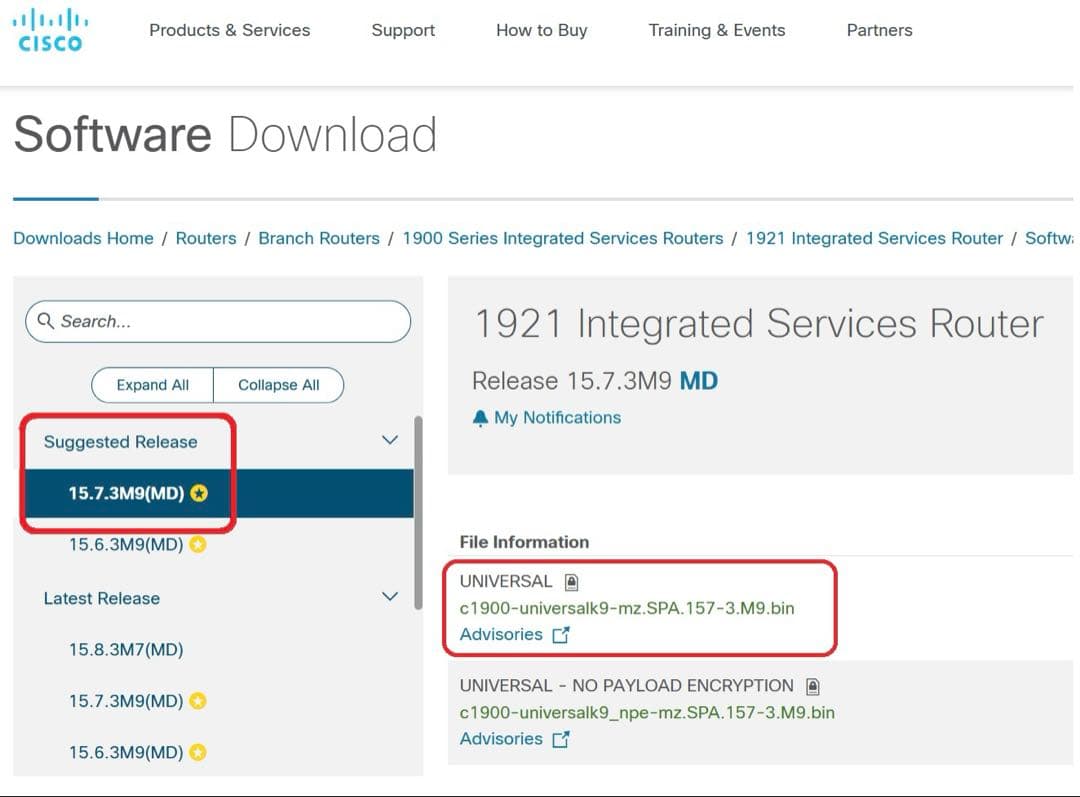The width and height of the screenshot is (1080, 797).
Task: Click the My Notifications bell icon
Action: [x=480, y=418]
